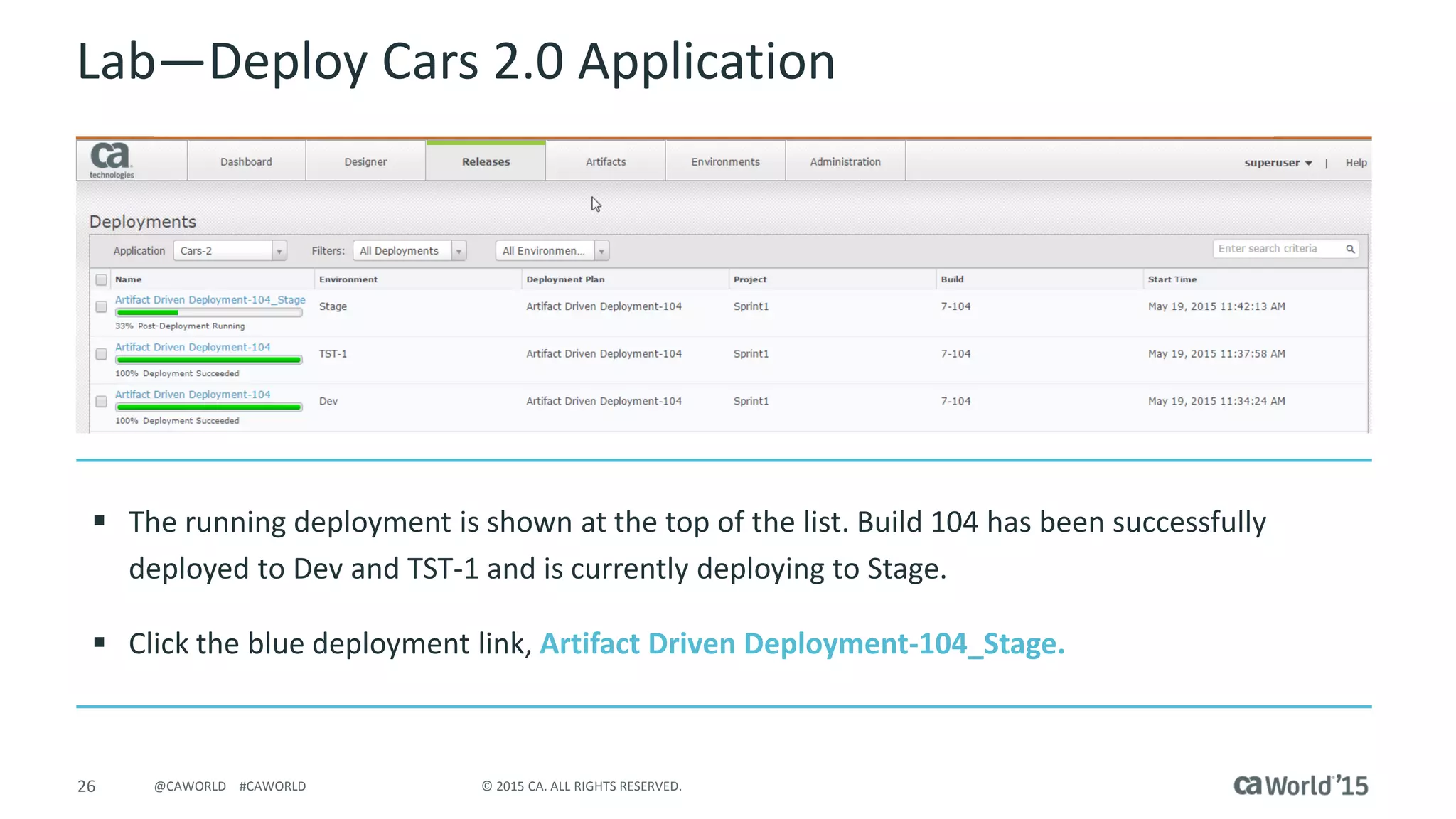
Task: Check the Dev deployment row checkbox
Action: (x=101, y=402)
